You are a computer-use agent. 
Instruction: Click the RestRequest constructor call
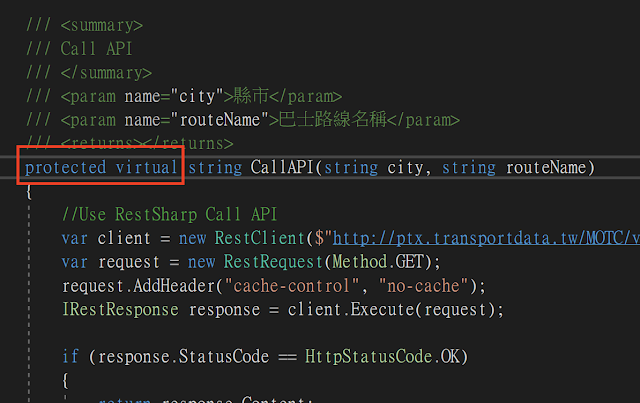(x=273, y=262)
